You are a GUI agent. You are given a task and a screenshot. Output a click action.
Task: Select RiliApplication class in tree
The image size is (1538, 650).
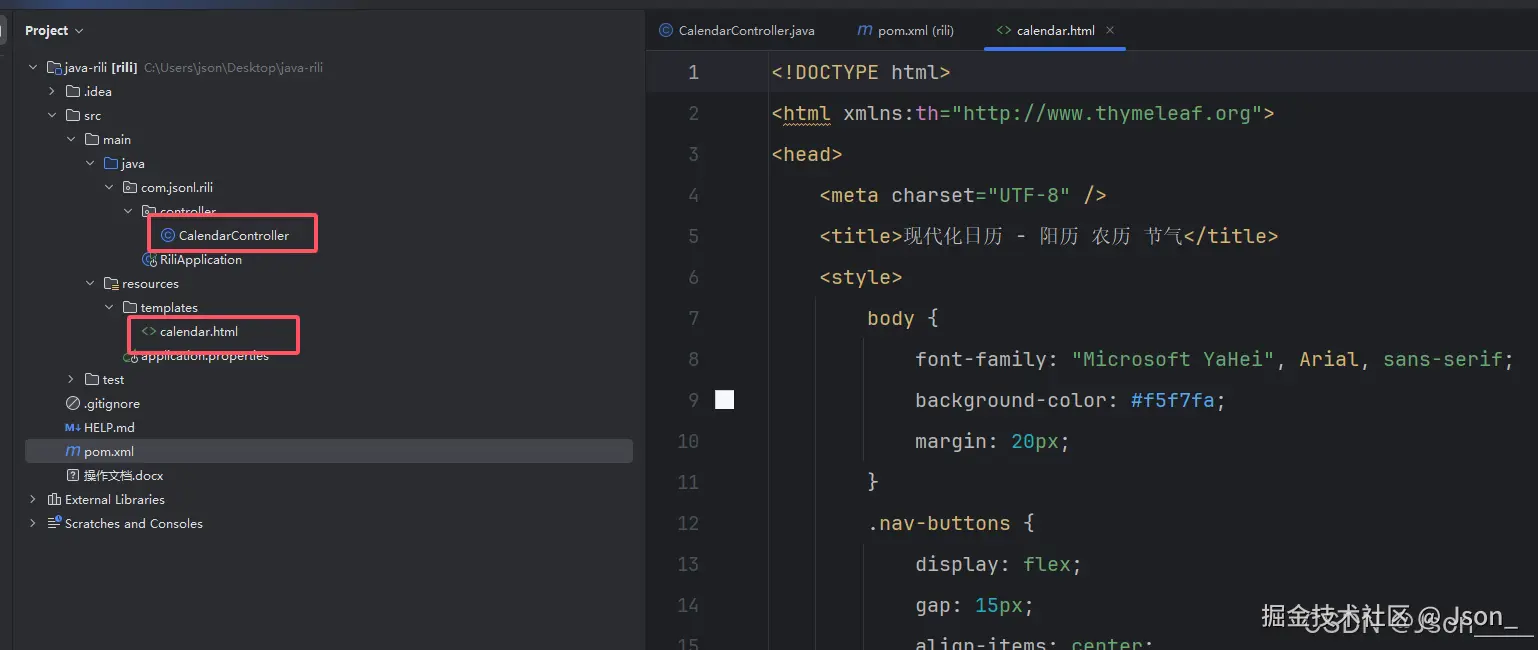tap(201, 259)
